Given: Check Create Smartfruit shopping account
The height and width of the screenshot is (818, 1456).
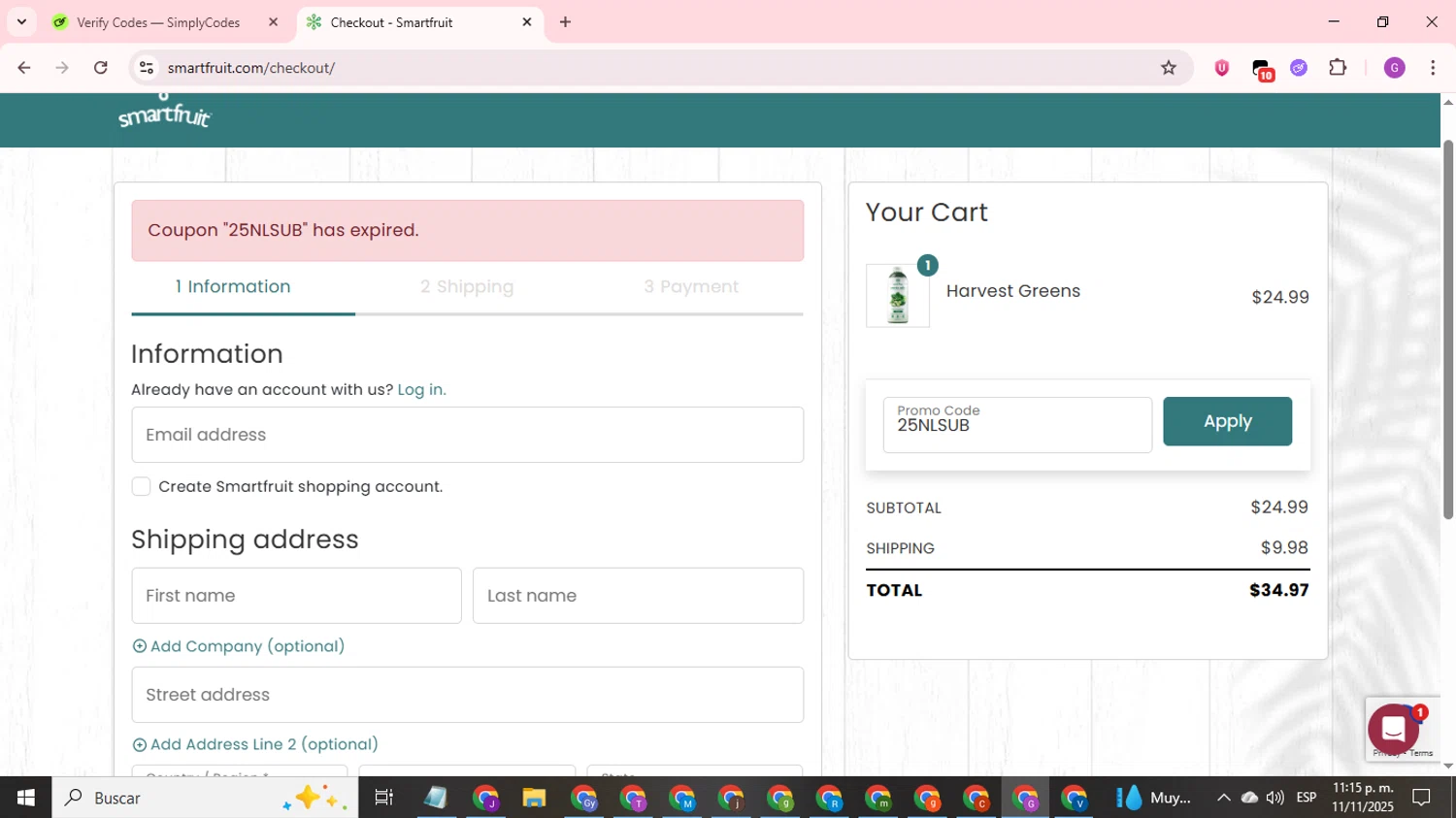Looking at the screenshot, I should coord(142,486).
